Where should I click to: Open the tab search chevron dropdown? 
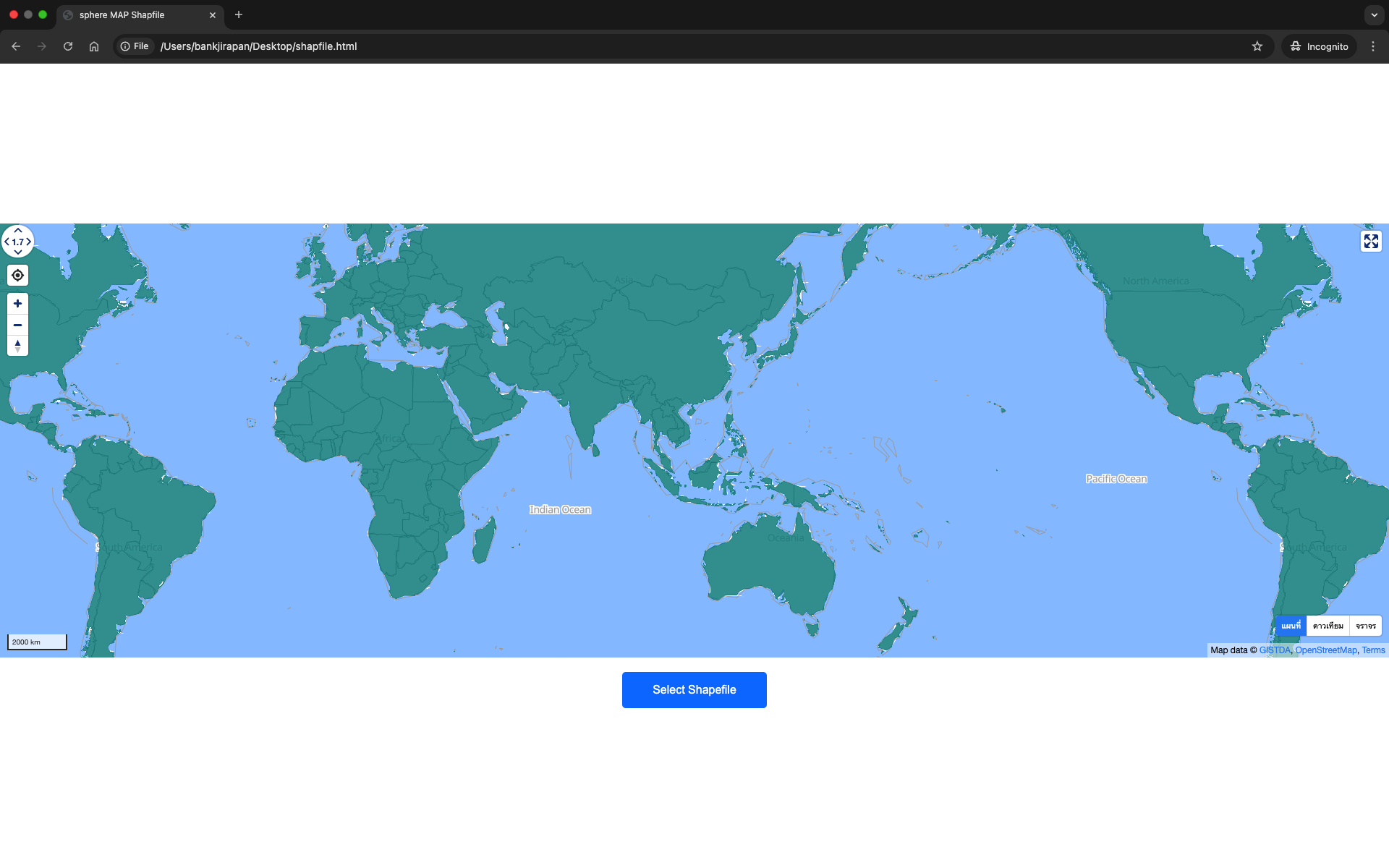point(1373,14)
